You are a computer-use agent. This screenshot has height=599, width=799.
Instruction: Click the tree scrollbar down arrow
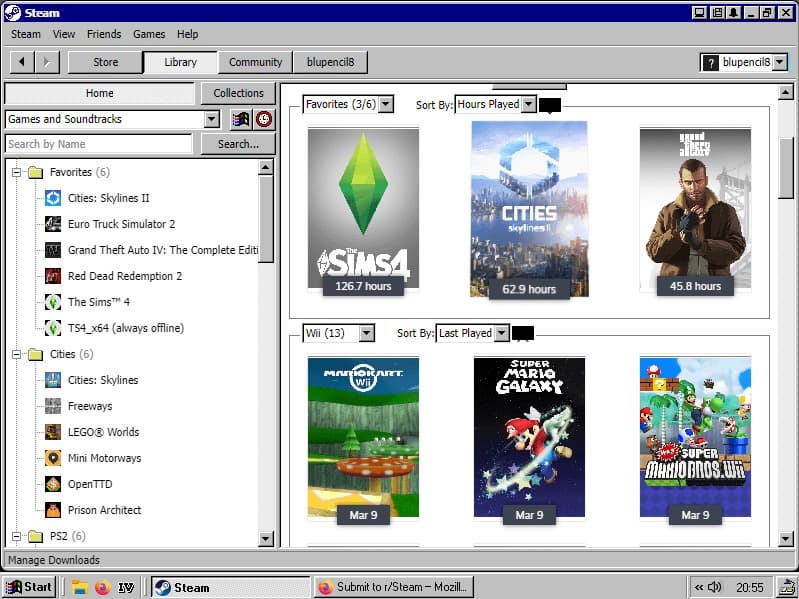point(266,538)
